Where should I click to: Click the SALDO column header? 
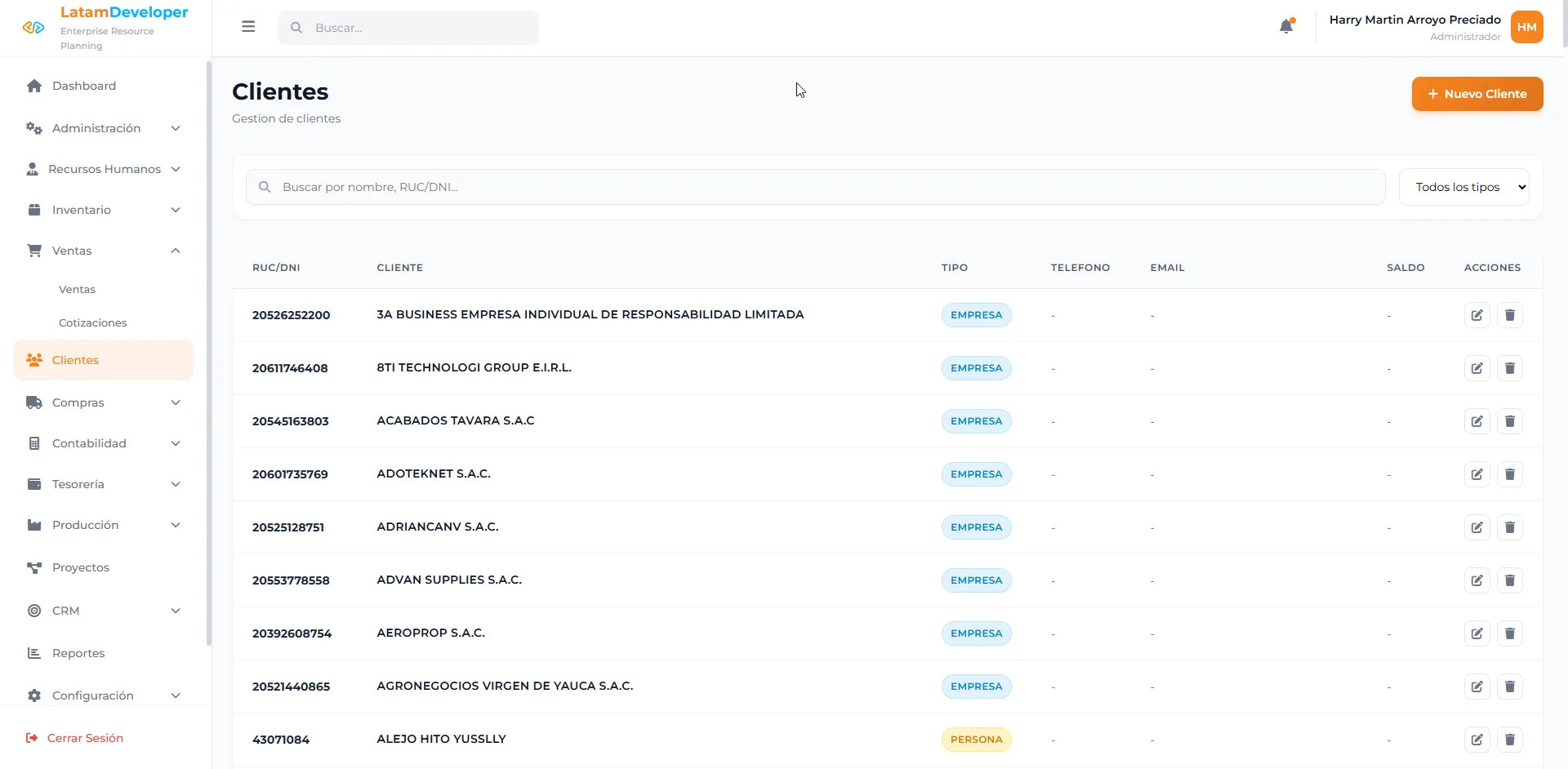point(1405,268)
